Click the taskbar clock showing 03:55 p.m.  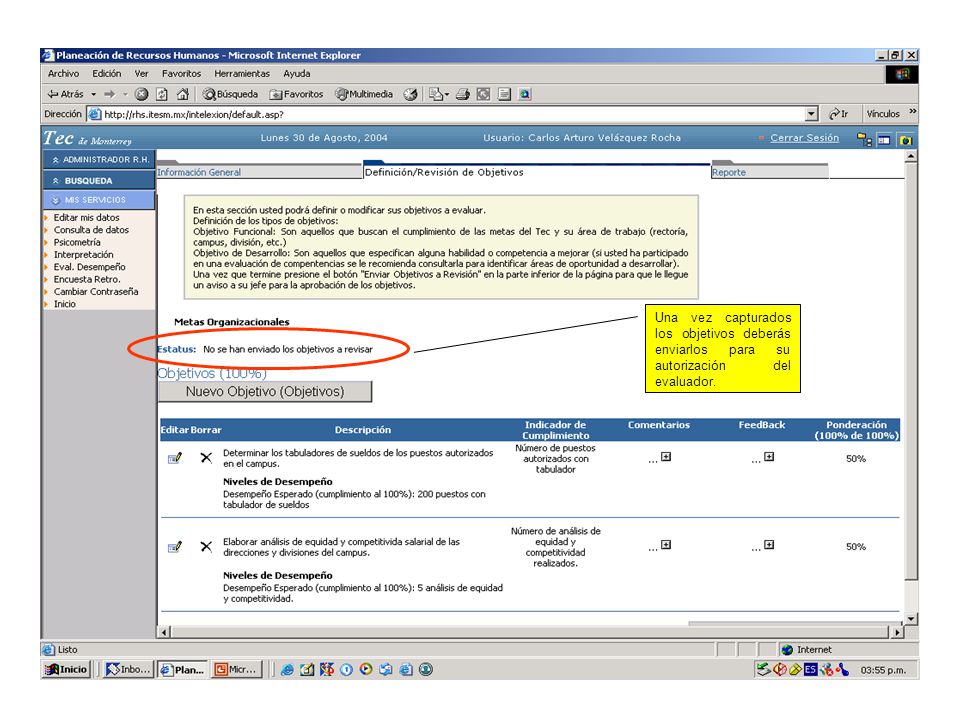tap(883, 670)
